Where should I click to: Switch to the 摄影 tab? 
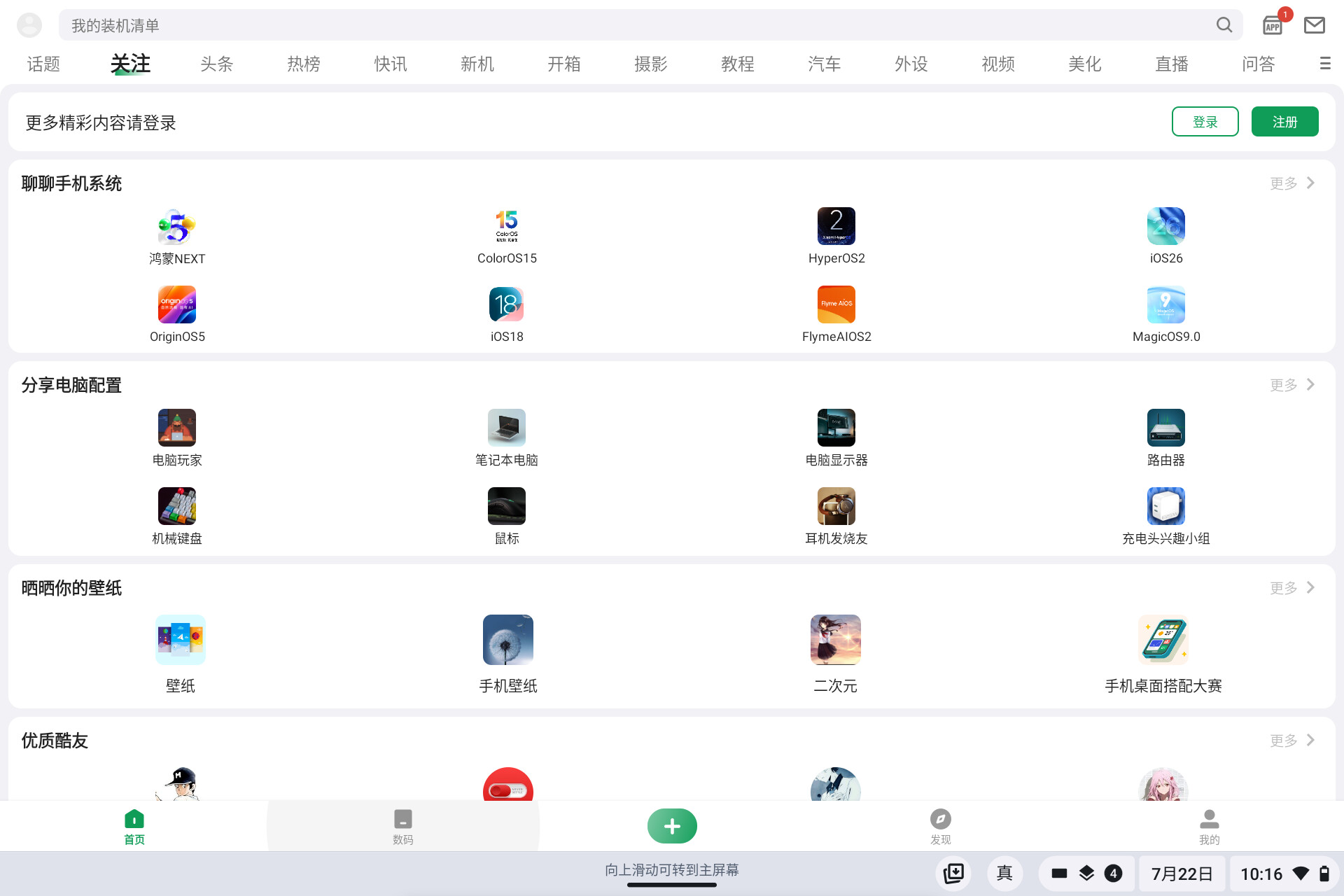pyautogui.click(x=651, y=64)
